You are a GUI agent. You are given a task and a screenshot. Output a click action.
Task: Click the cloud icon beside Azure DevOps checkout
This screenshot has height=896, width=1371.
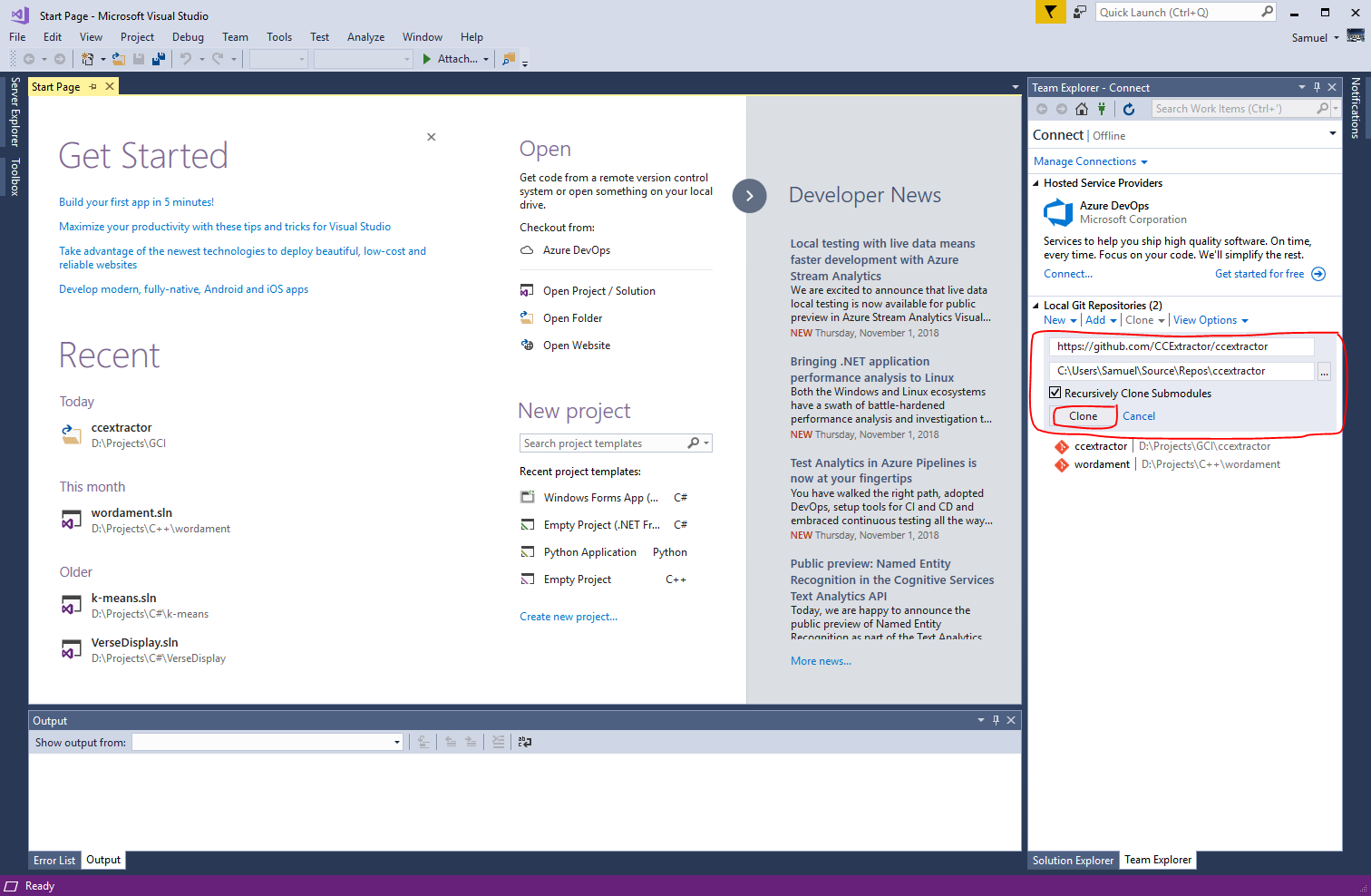527,250
